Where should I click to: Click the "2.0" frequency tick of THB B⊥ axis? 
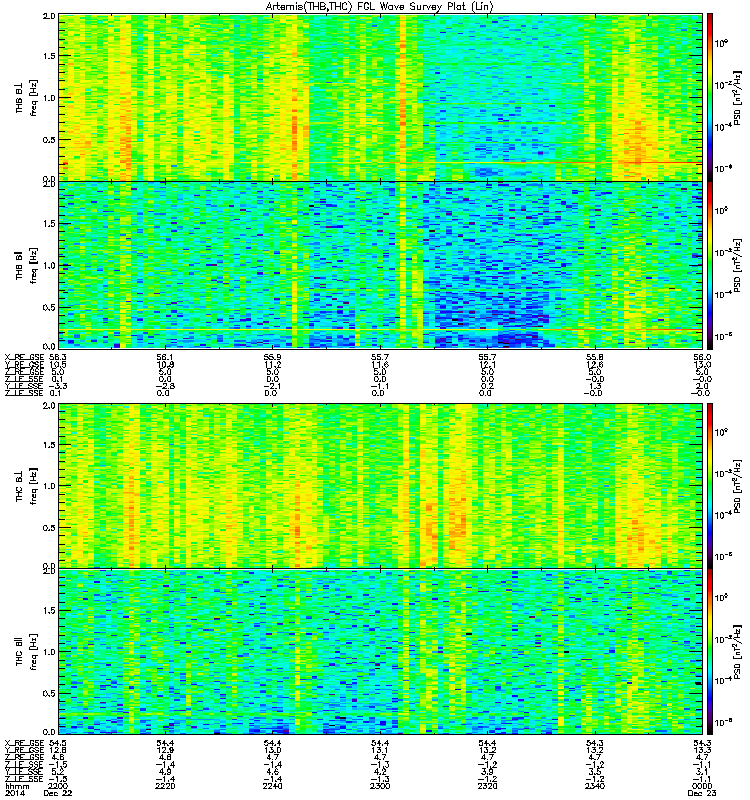click(x=49, y=16)
